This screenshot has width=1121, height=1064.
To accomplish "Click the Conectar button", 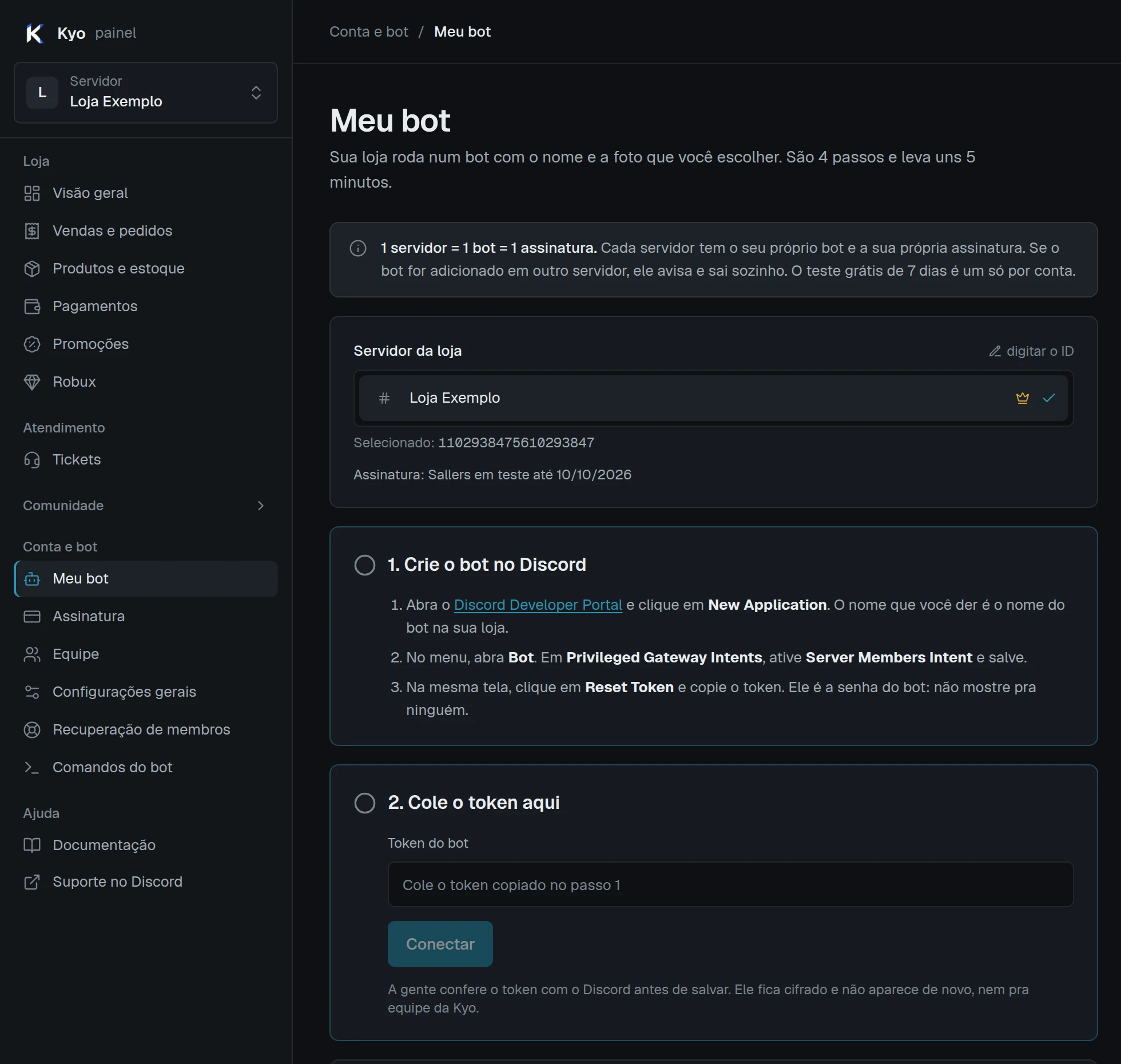I will pos(440,944).
